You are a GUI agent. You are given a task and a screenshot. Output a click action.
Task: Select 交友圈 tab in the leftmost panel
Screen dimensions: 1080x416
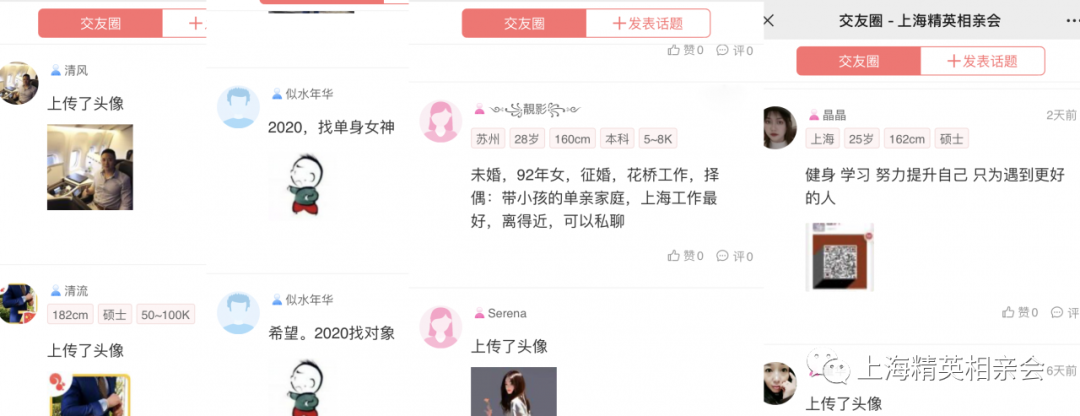(x=100, y=23)
